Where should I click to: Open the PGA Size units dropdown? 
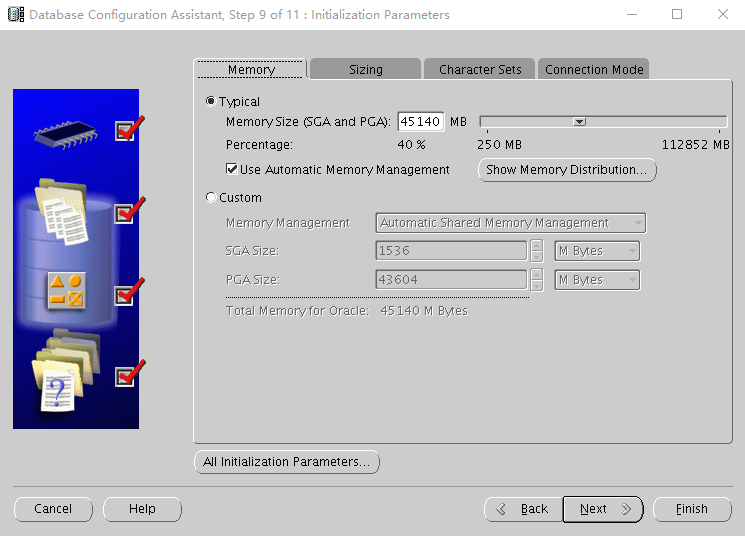click(597, 280)
